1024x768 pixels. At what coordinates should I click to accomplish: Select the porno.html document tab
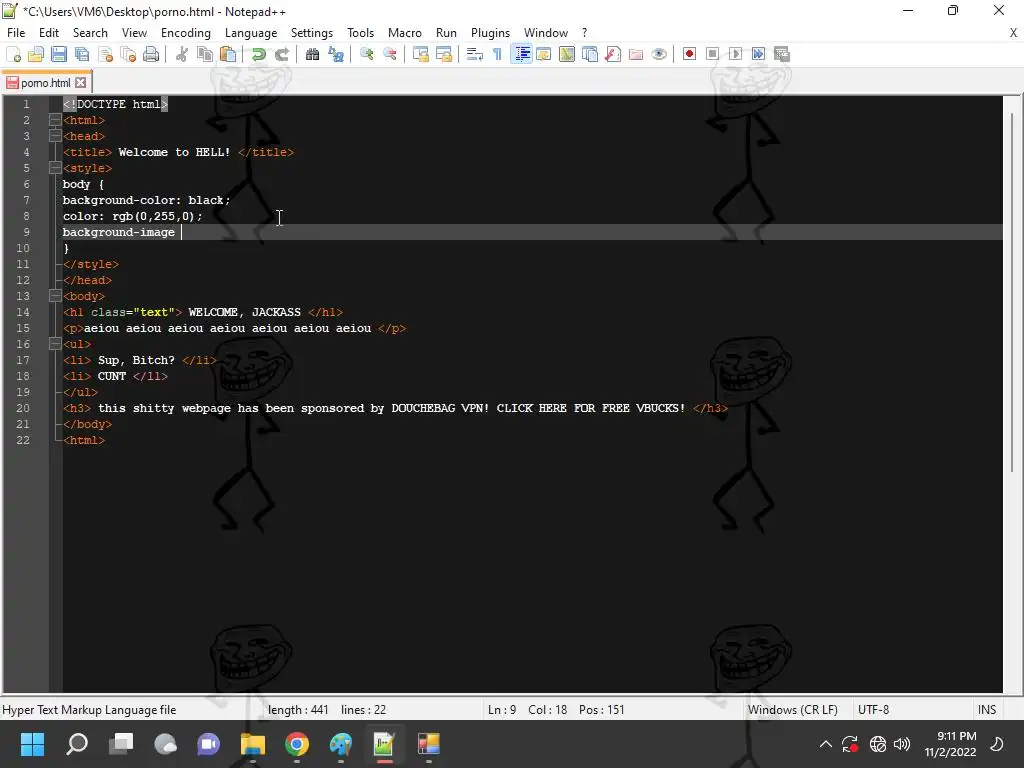click(45, 83)
